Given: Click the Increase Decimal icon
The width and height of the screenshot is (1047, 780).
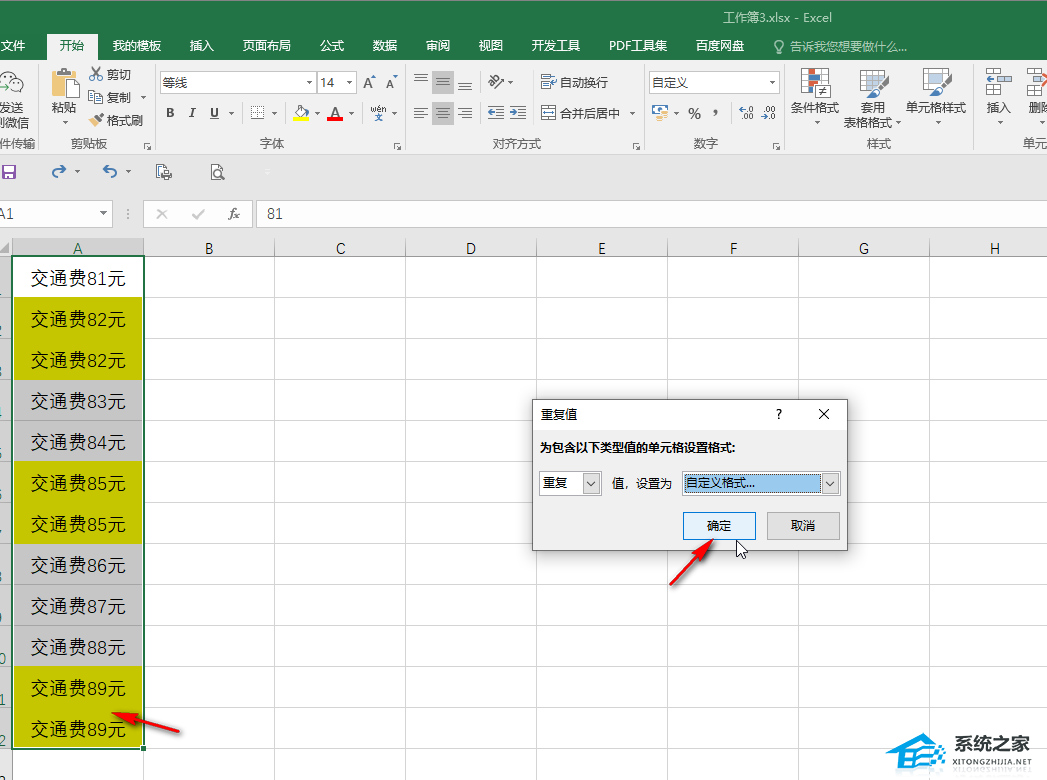Looking at the screenshot, I should [747, 113].
